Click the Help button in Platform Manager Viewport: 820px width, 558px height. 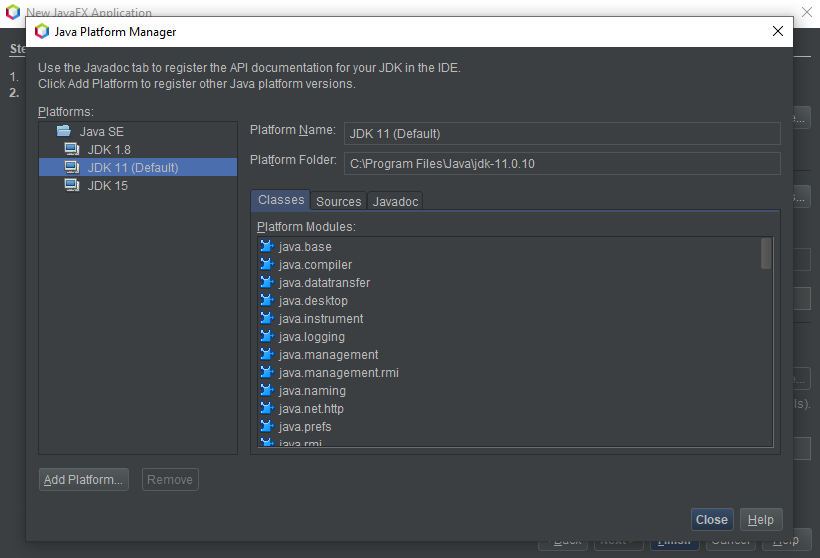pos(761,520)
